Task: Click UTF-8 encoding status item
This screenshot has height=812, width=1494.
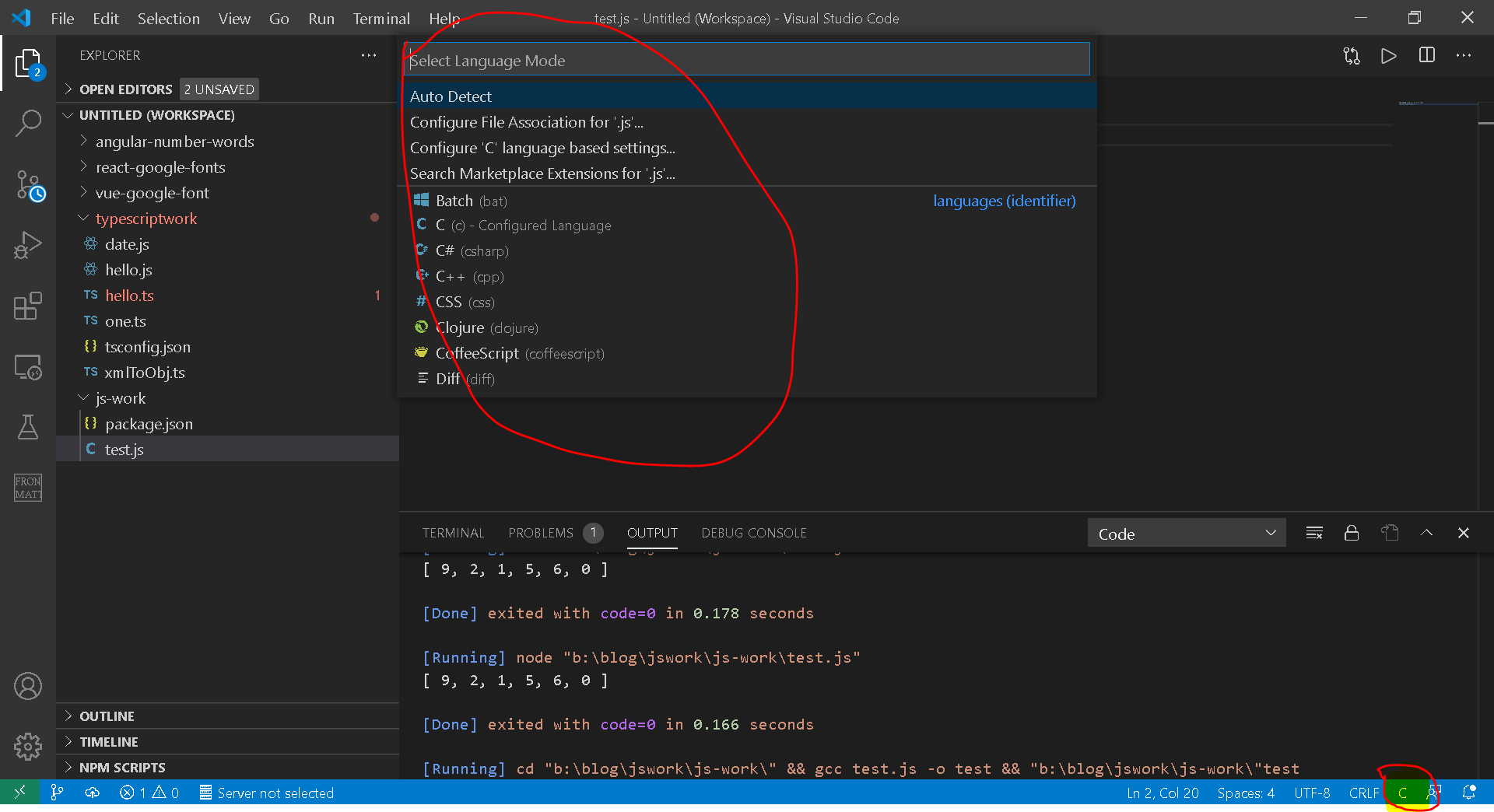Action: tap(1312, 793)
